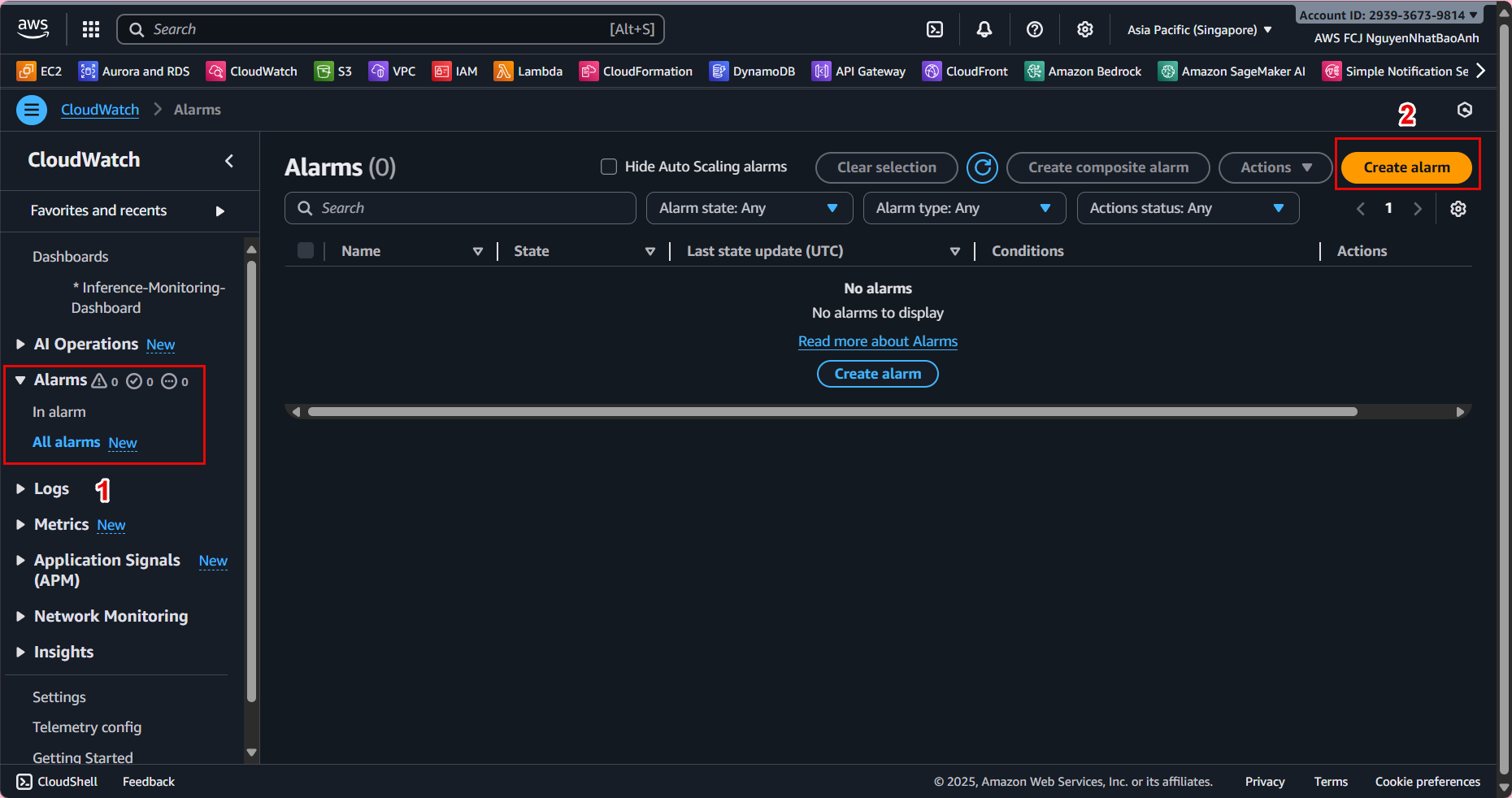The width and height of the screenshot is (1512, 798).
Task: Open Aurora and RDS shortcut
Action: 134,72
